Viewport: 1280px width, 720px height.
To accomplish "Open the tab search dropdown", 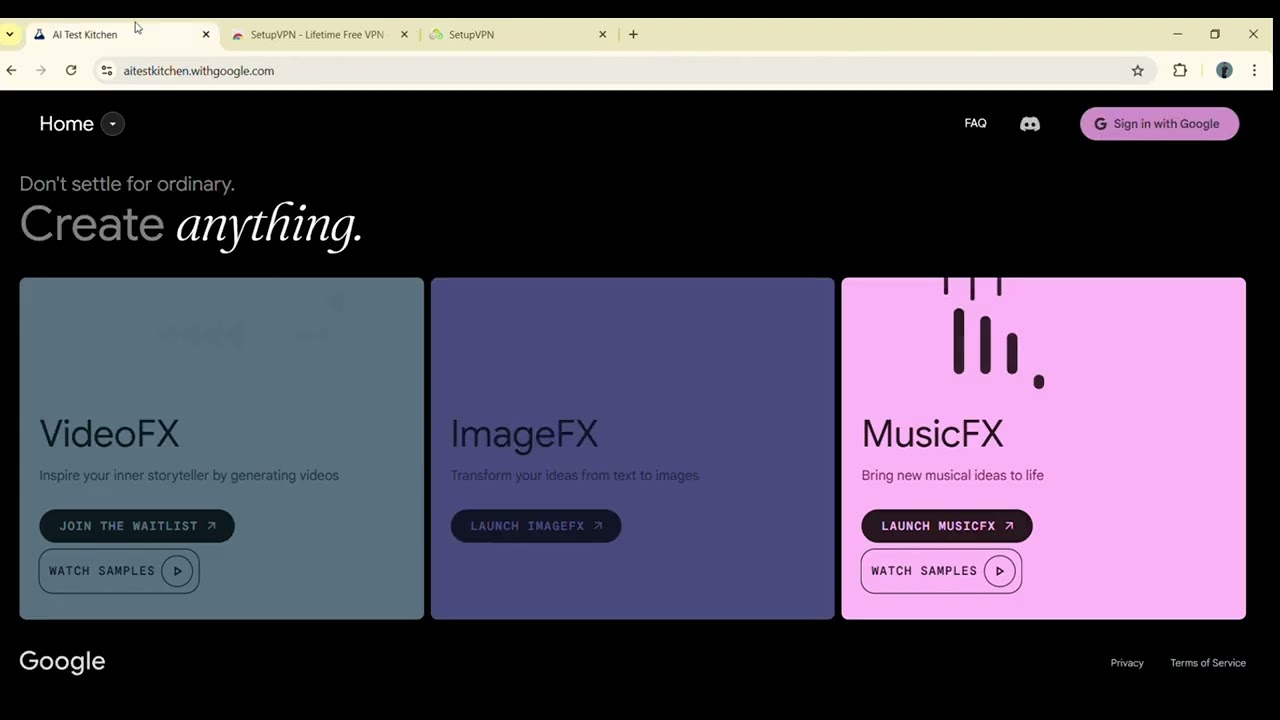I will [x=9, y=34].
